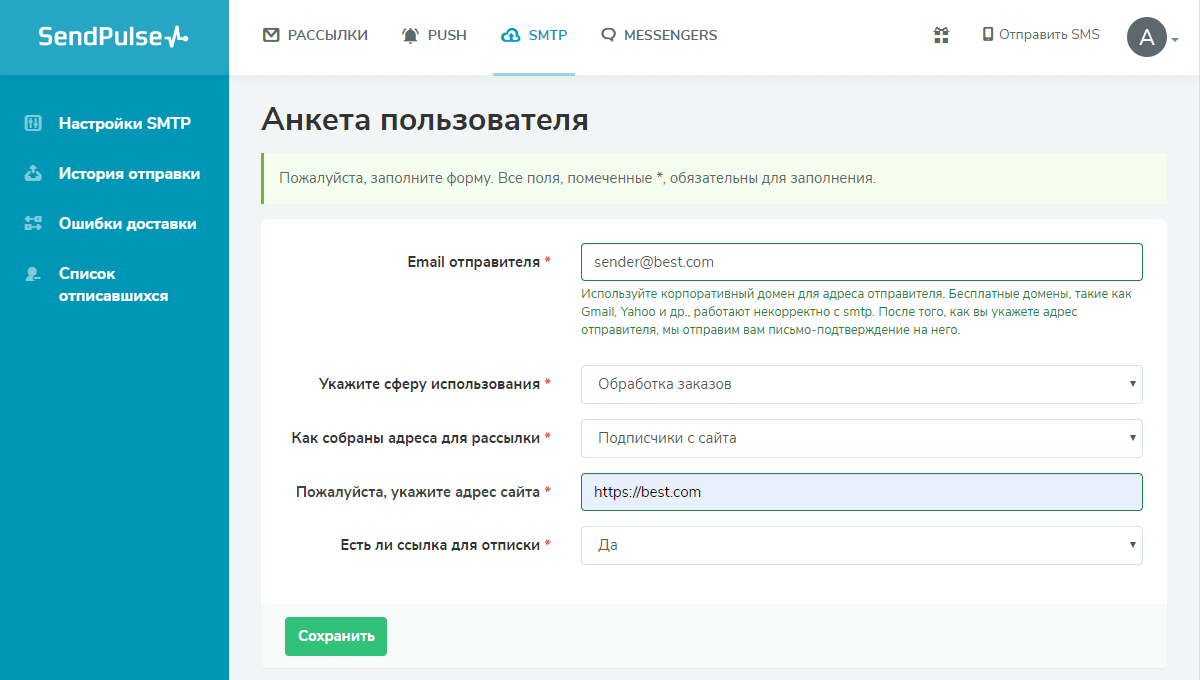Click the sending history icon in sidebar

click(33, 174)
